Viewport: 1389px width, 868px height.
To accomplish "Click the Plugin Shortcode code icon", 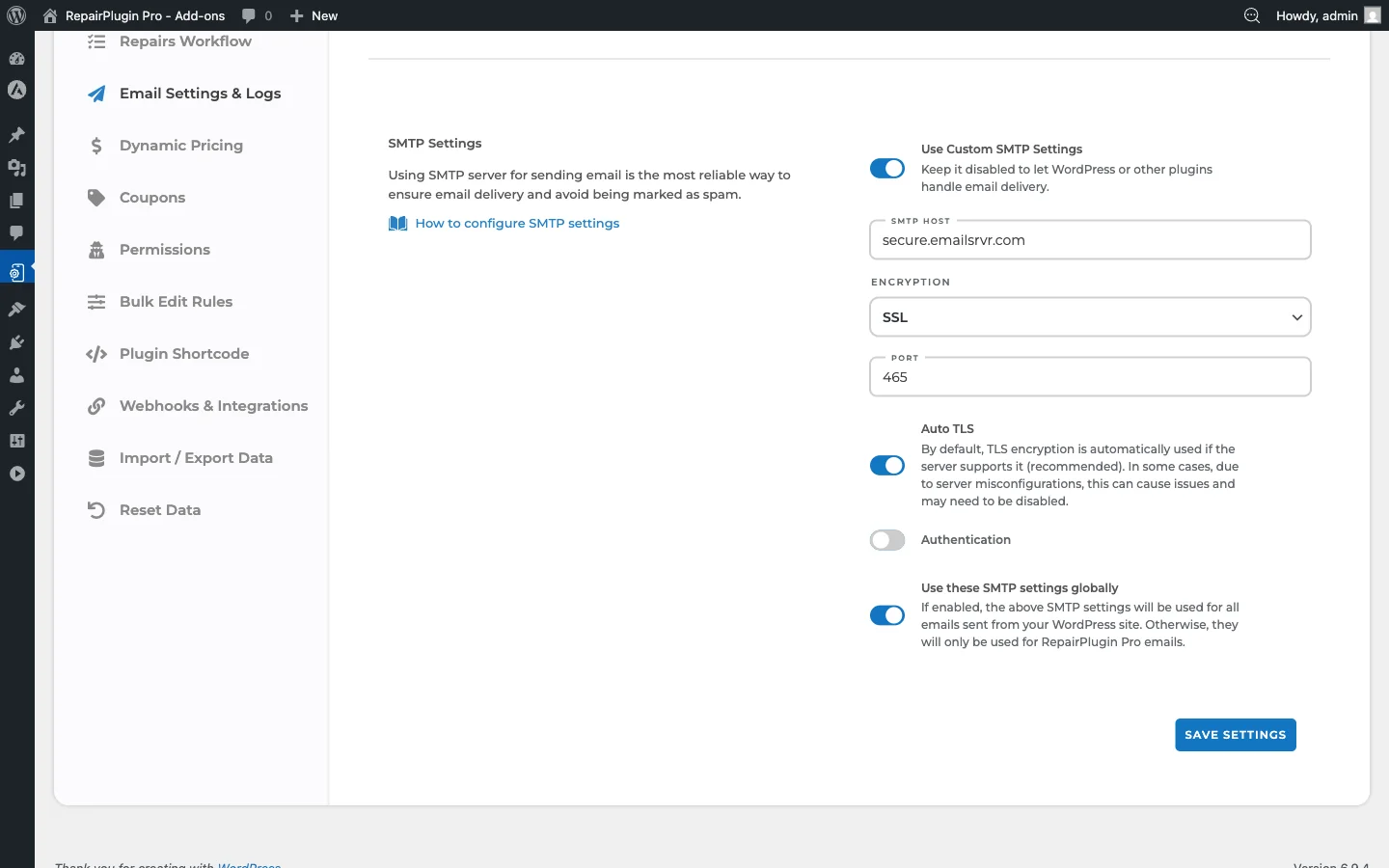I will [96, 354].
